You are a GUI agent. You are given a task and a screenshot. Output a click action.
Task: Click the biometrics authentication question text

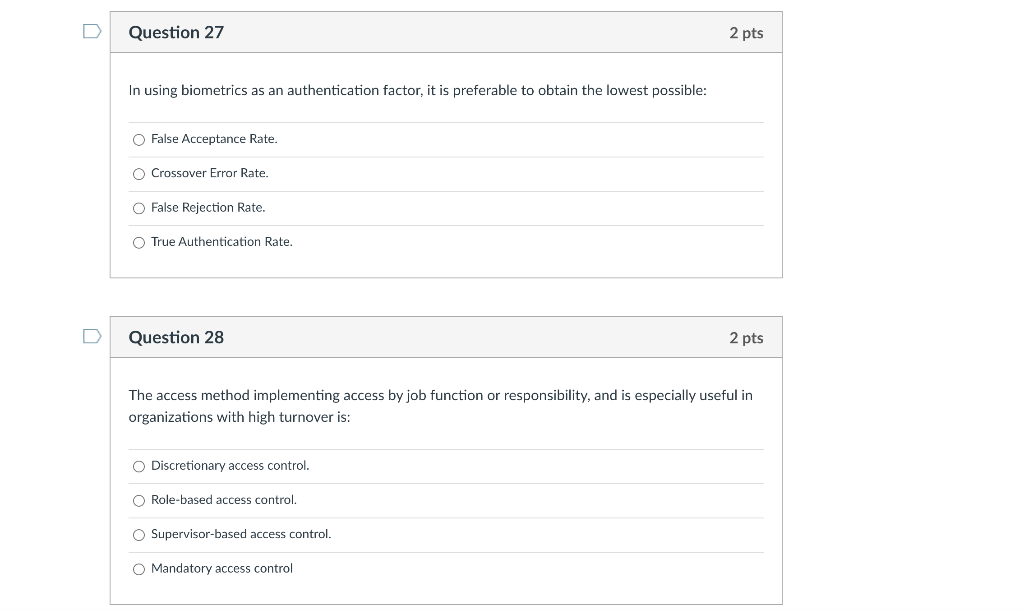point(417,90)
